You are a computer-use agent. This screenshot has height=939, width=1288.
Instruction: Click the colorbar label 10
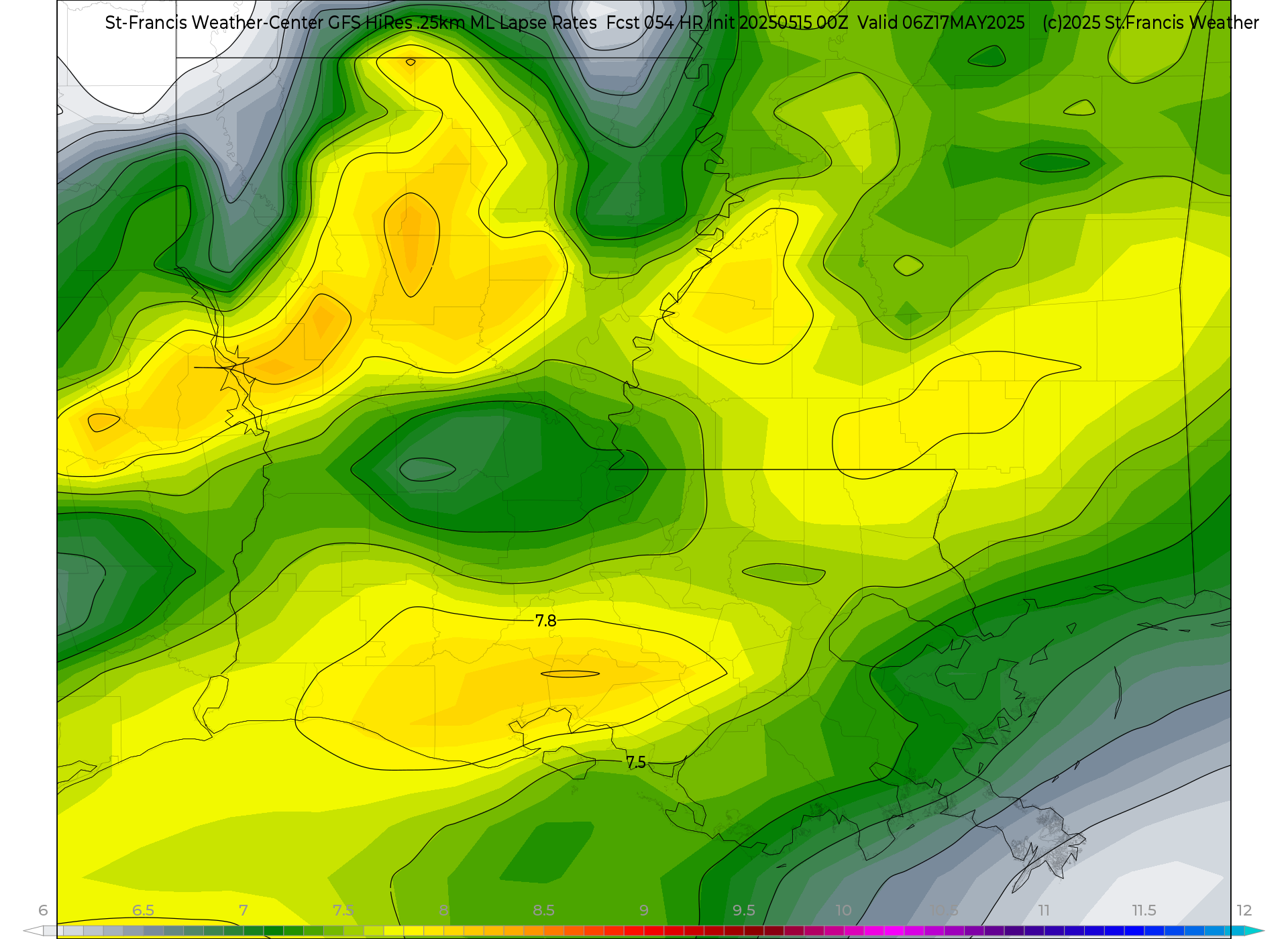[x=844, y=910]
